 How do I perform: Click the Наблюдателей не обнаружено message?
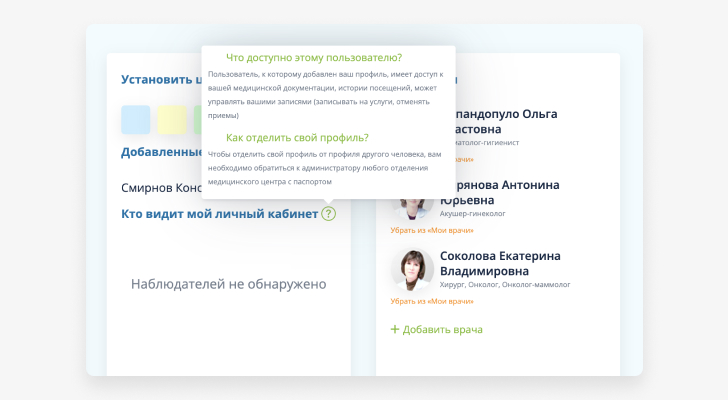(x=228, y=284)
